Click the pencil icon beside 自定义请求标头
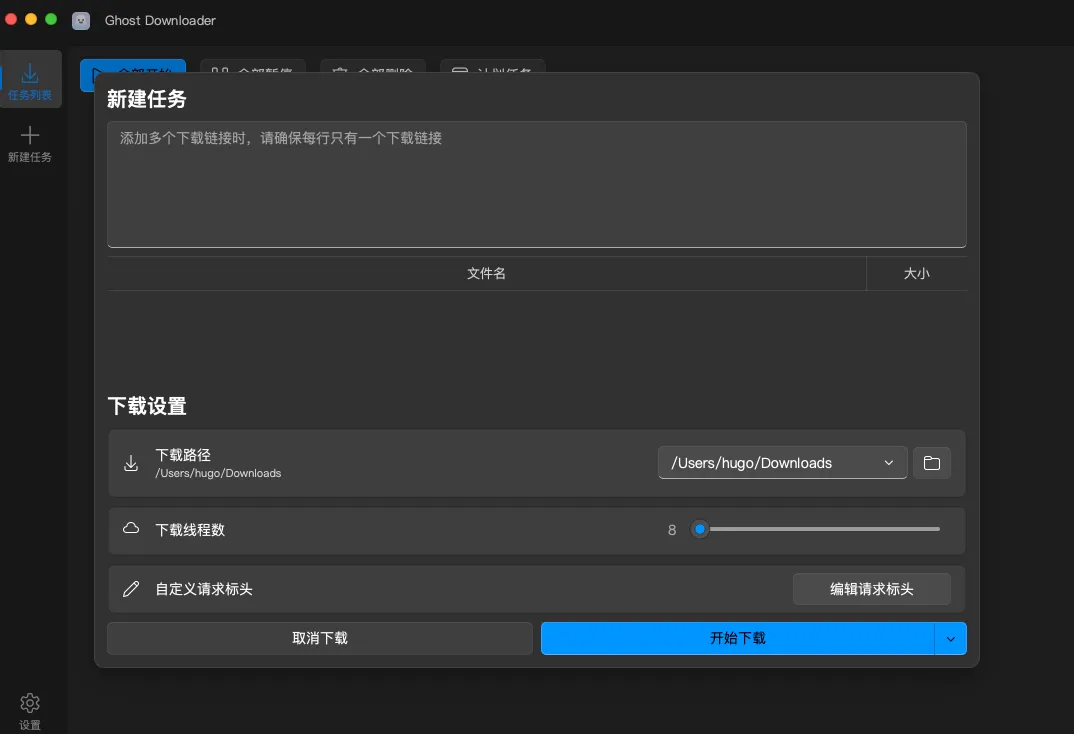This screenshot has width=1074, height=734. coord(131,589)
